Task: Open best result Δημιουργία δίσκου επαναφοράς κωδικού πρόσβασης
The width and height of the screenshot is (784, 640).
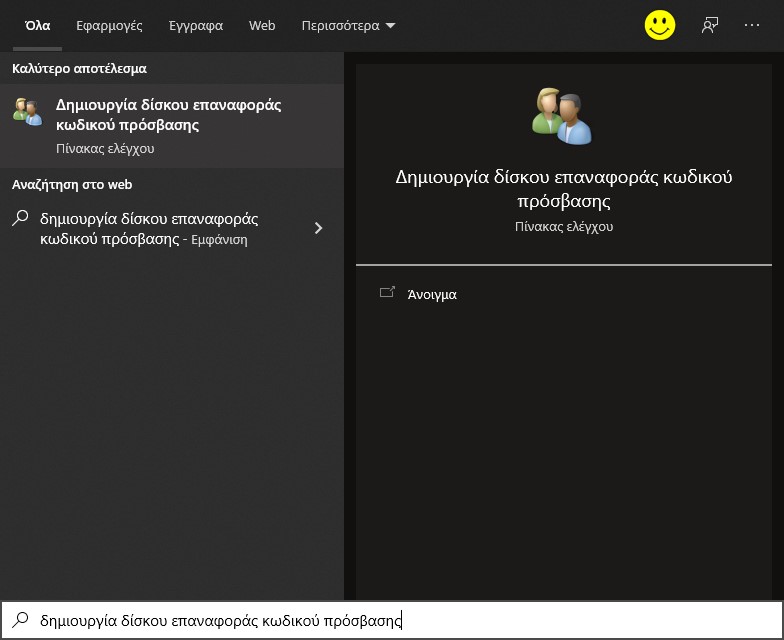Action: pyautogui.click(x=172, y=126)
